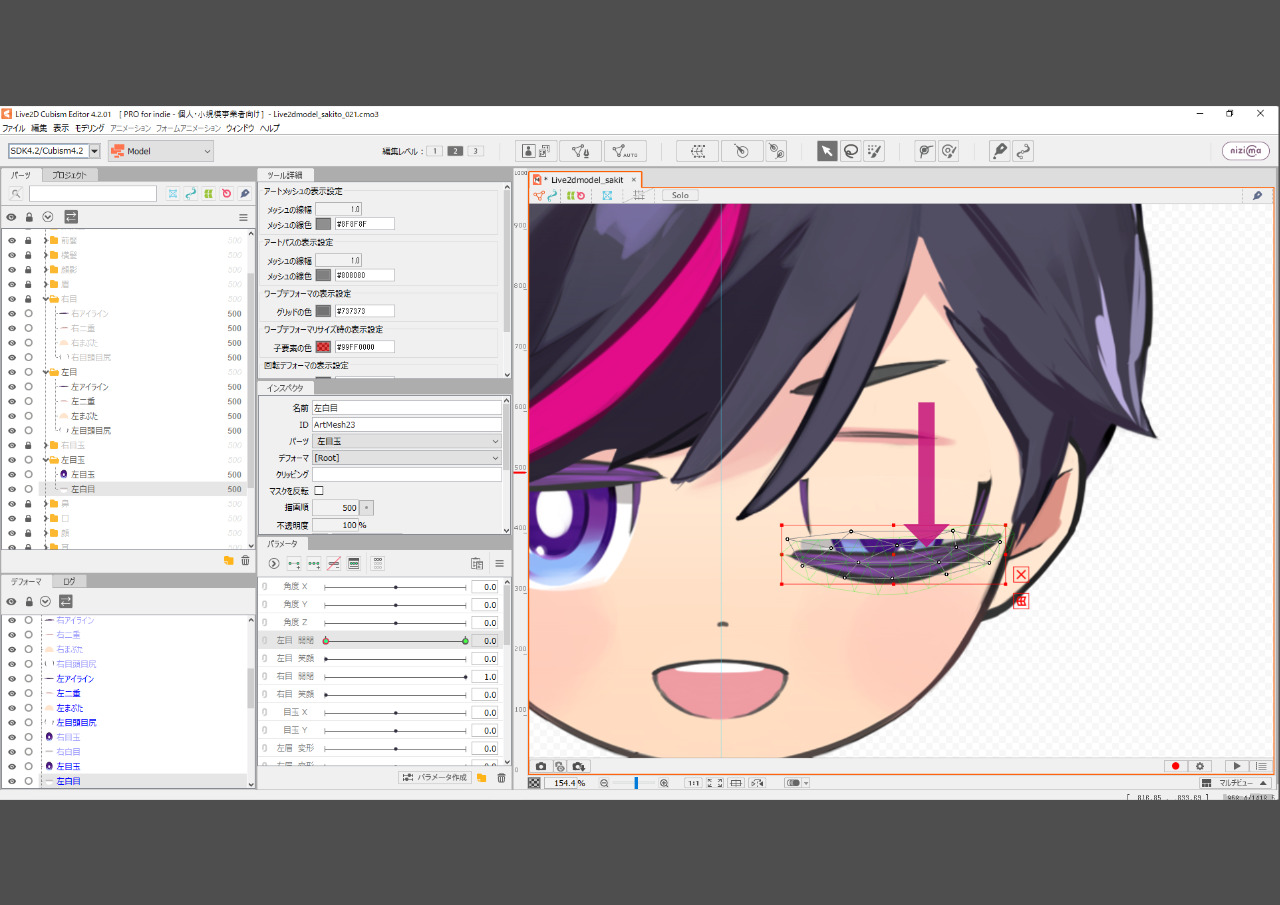Open デフォーマ dropdown showing [Root]
The width and height of the screenshot is (1280, 905).
(406, 458)
